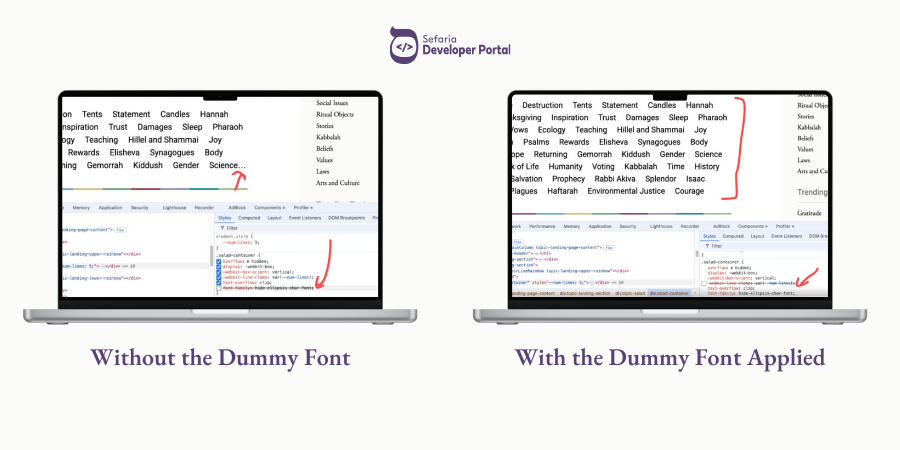Click Filter input in right laptop styles pane
Screen dimensions: 900x450
(765, 246)
